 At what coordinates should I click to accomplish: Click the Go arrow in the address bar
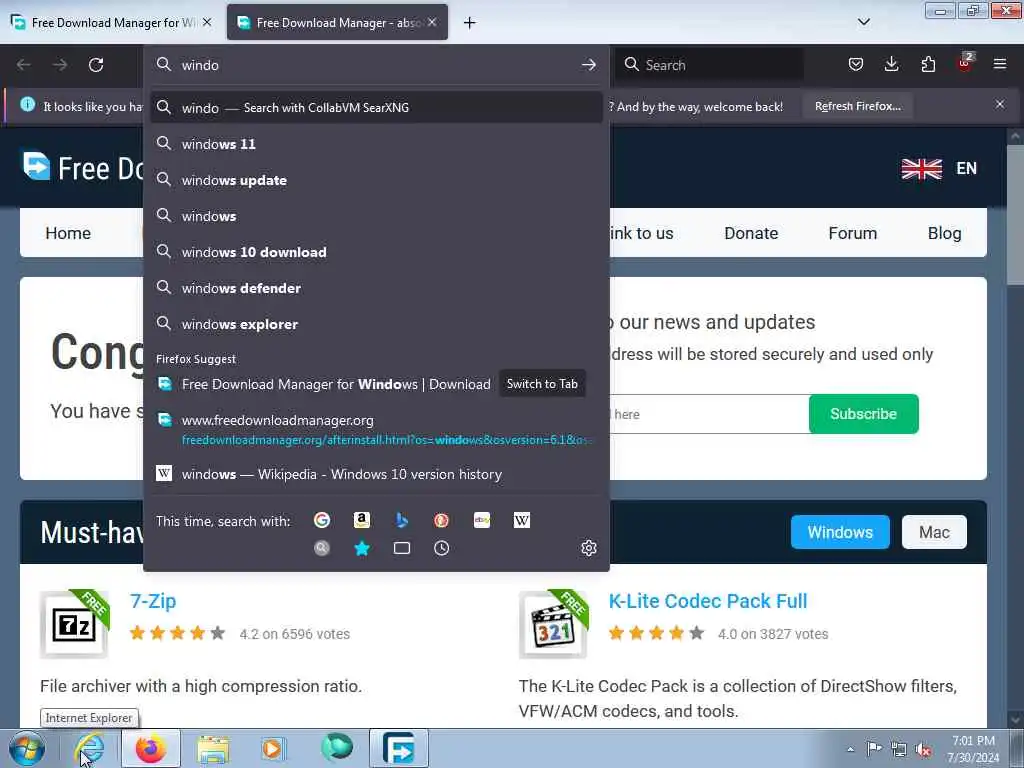coord(588,65)
